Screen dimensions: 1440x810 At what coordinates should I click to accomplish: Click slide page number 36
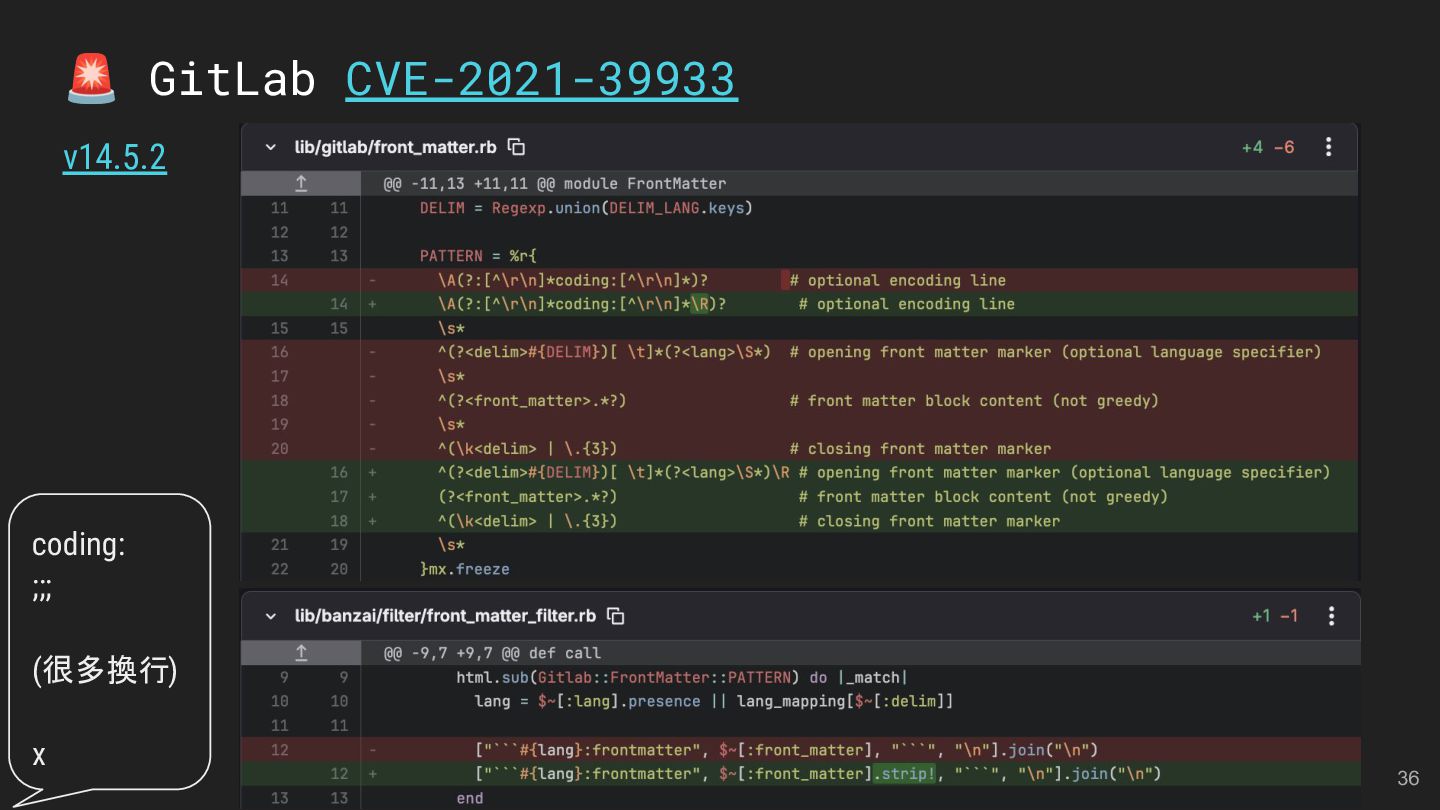(1408, 778)
